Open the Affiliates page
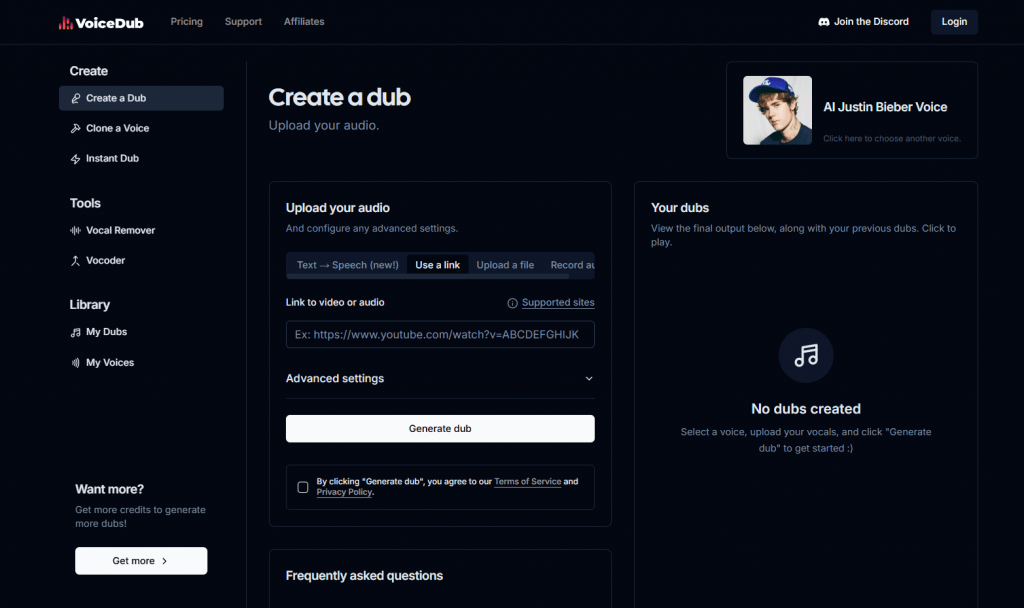1024x608 pixels. (x=304, y=22)
